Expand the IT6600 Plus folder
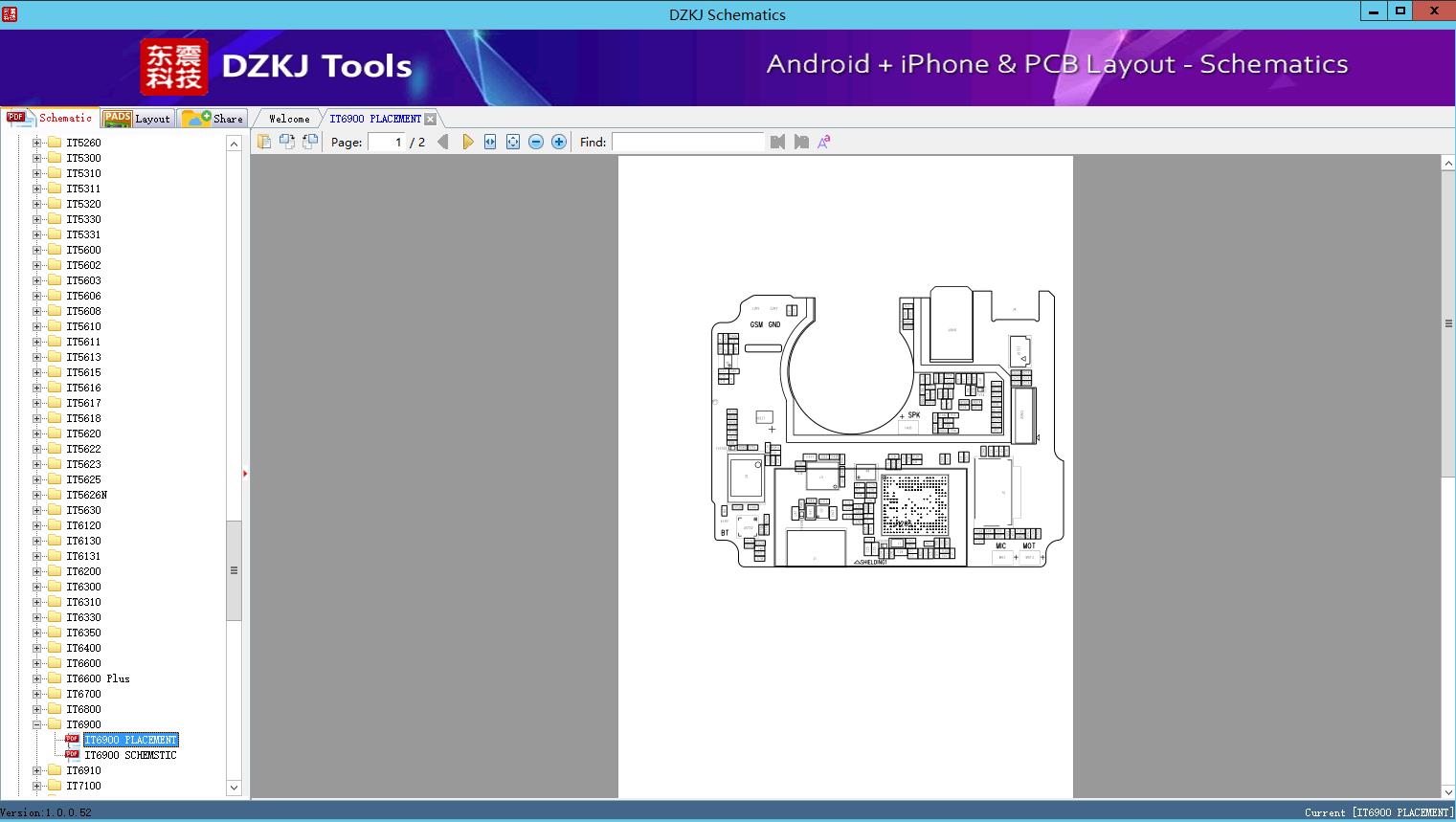Screen dimensions: 1456x822 [37, 678]
